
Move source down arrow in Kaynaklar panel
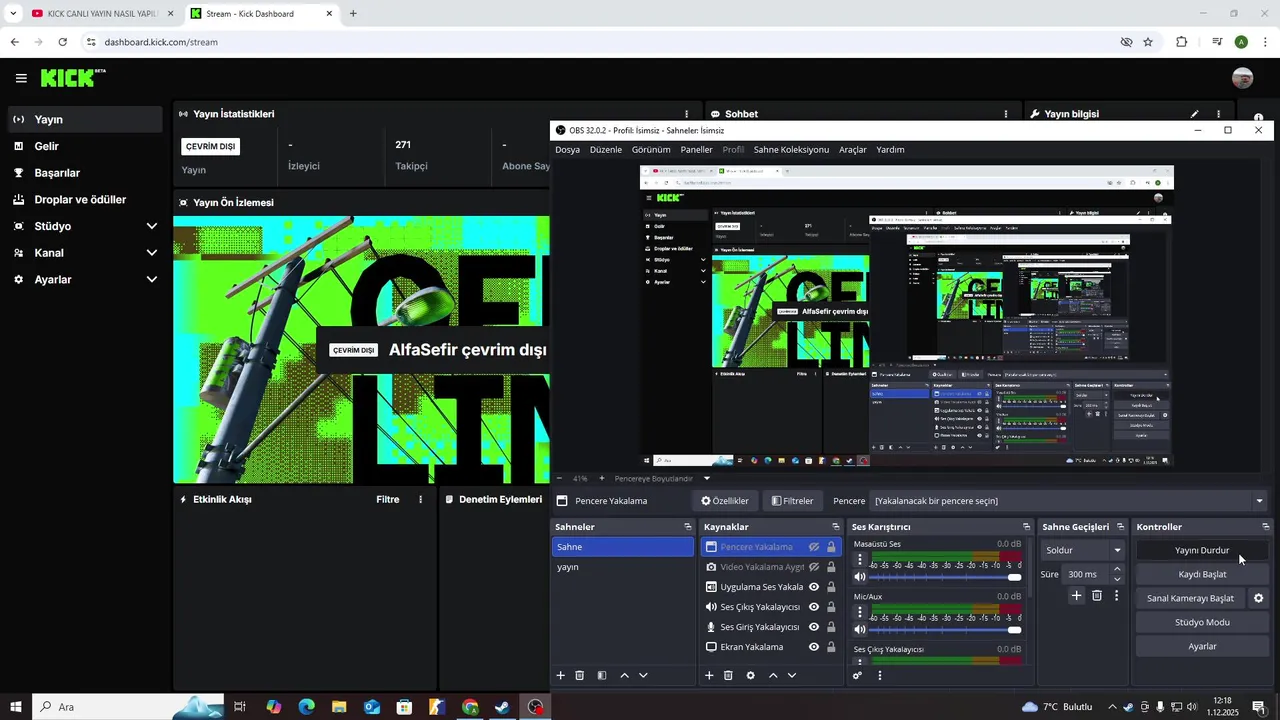click(x=791, y=676)
